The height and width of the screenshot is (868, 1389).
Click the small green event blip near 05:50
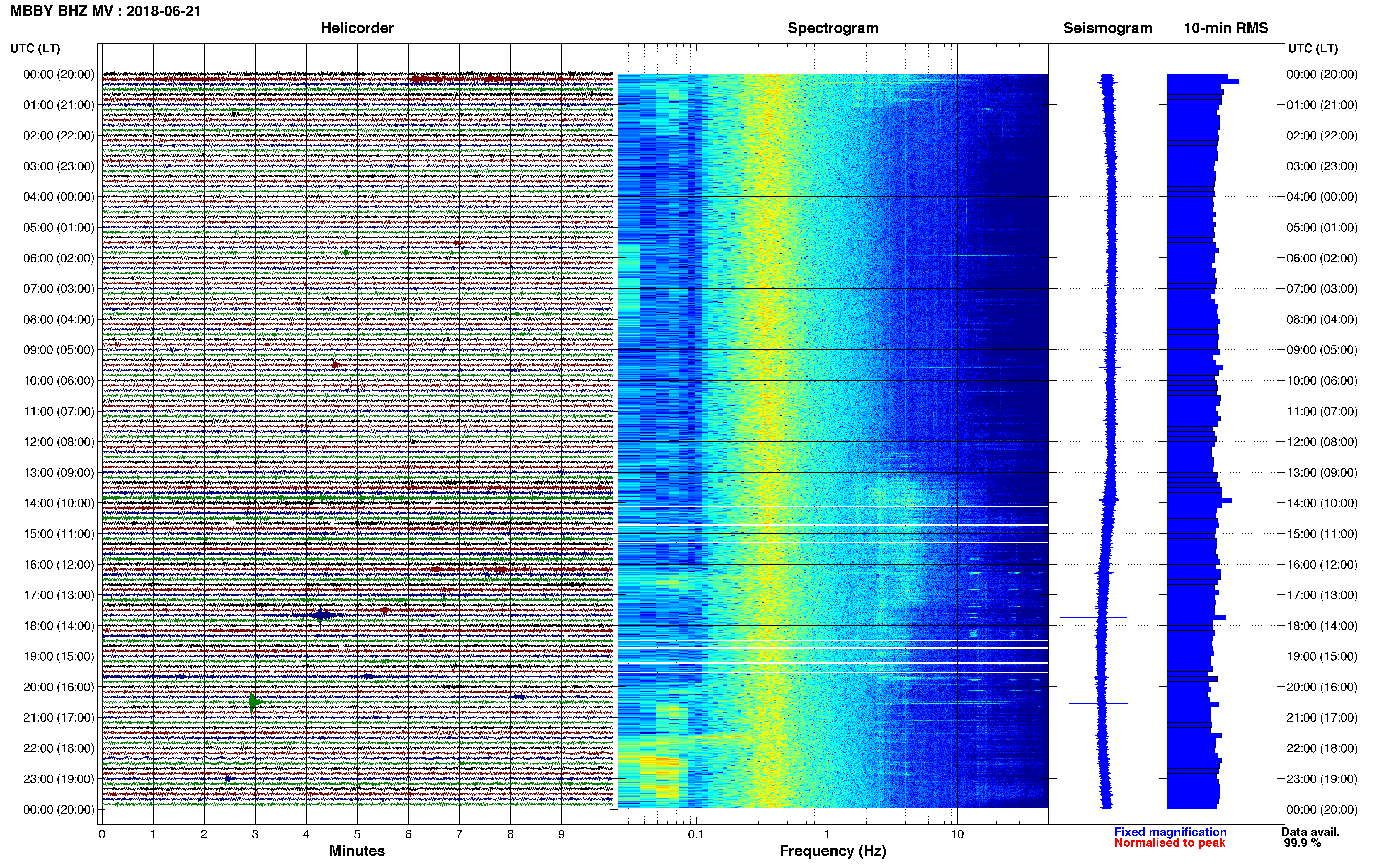point(346,253)
